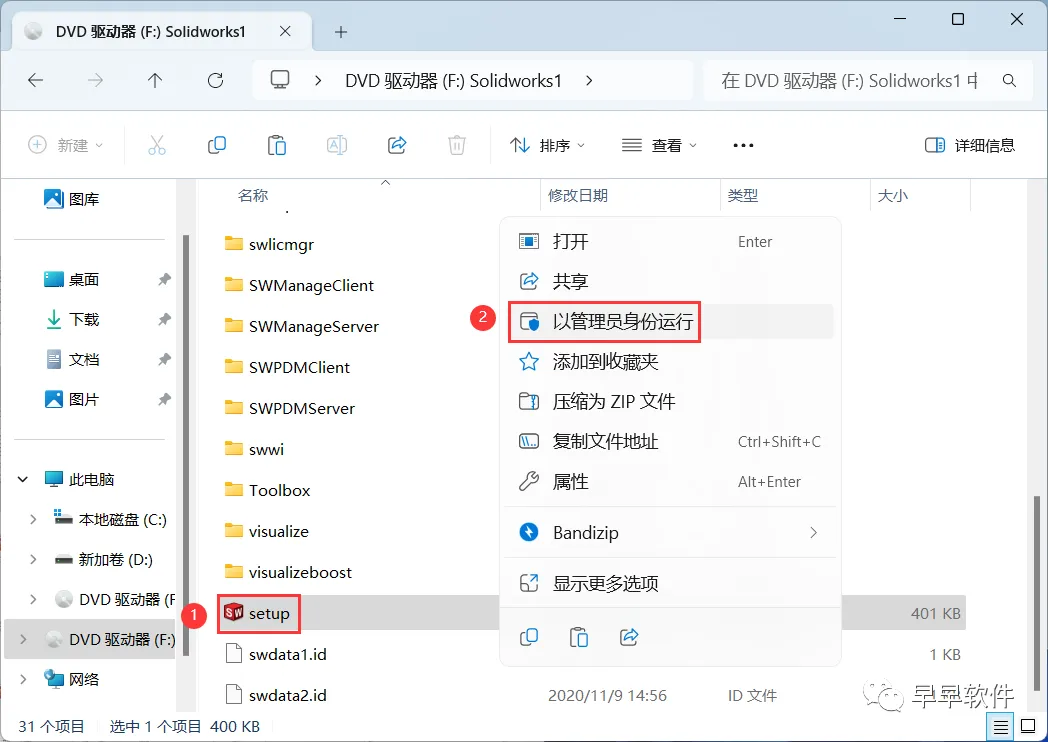Open the SWPDMServer folder
This screenshot has height=742, width=1048.
pyautogui.click(x=289, y=408)
